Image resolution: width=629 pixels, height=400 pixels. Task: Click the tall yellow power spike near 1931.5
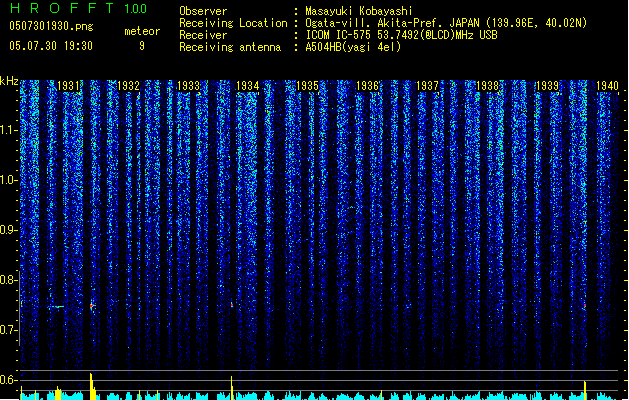pyautogui.click(x=92, y=386)
